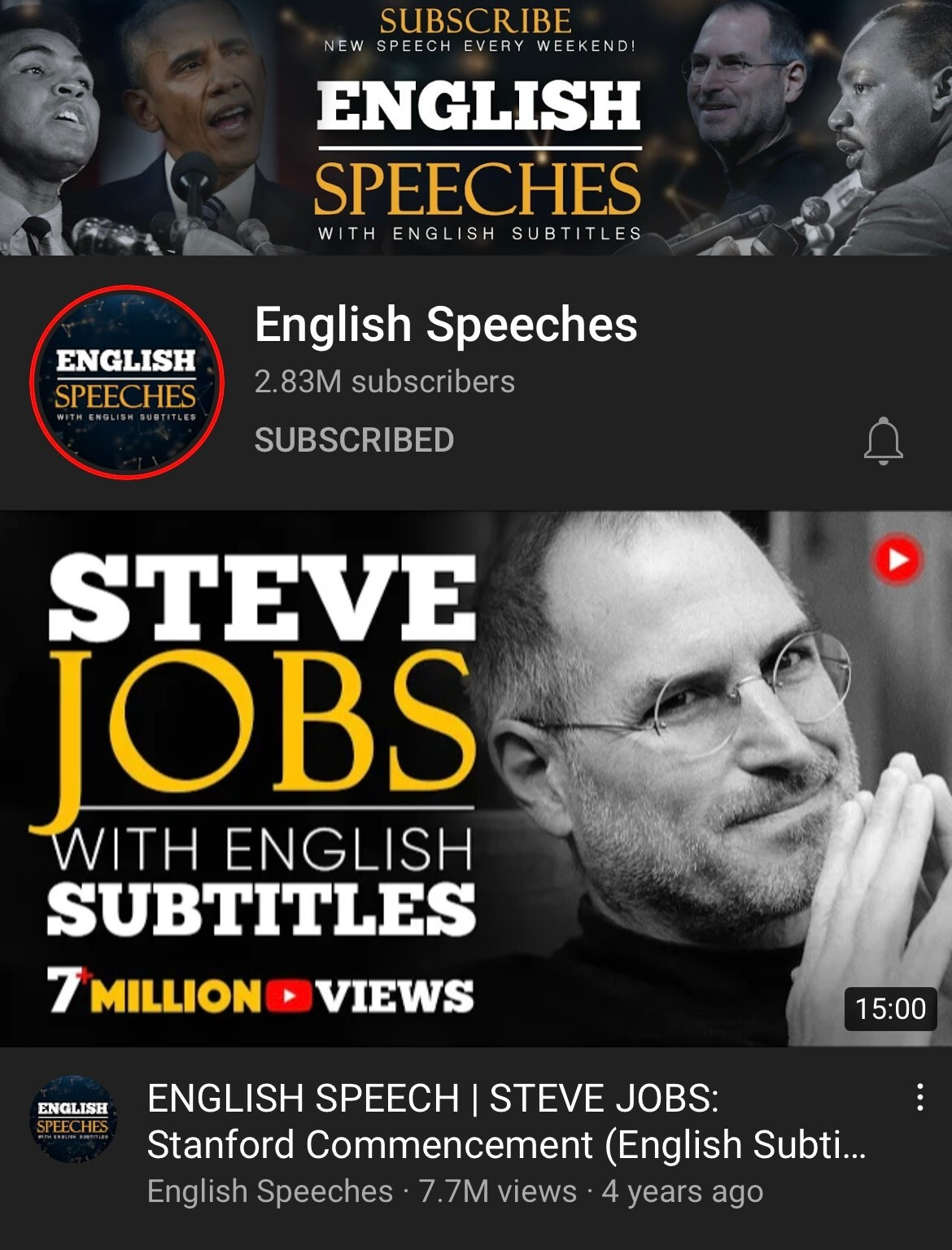Toggle the SUBSCRIBED button
This screenshot has height=1250, width=952.
[x=354, y=440]
